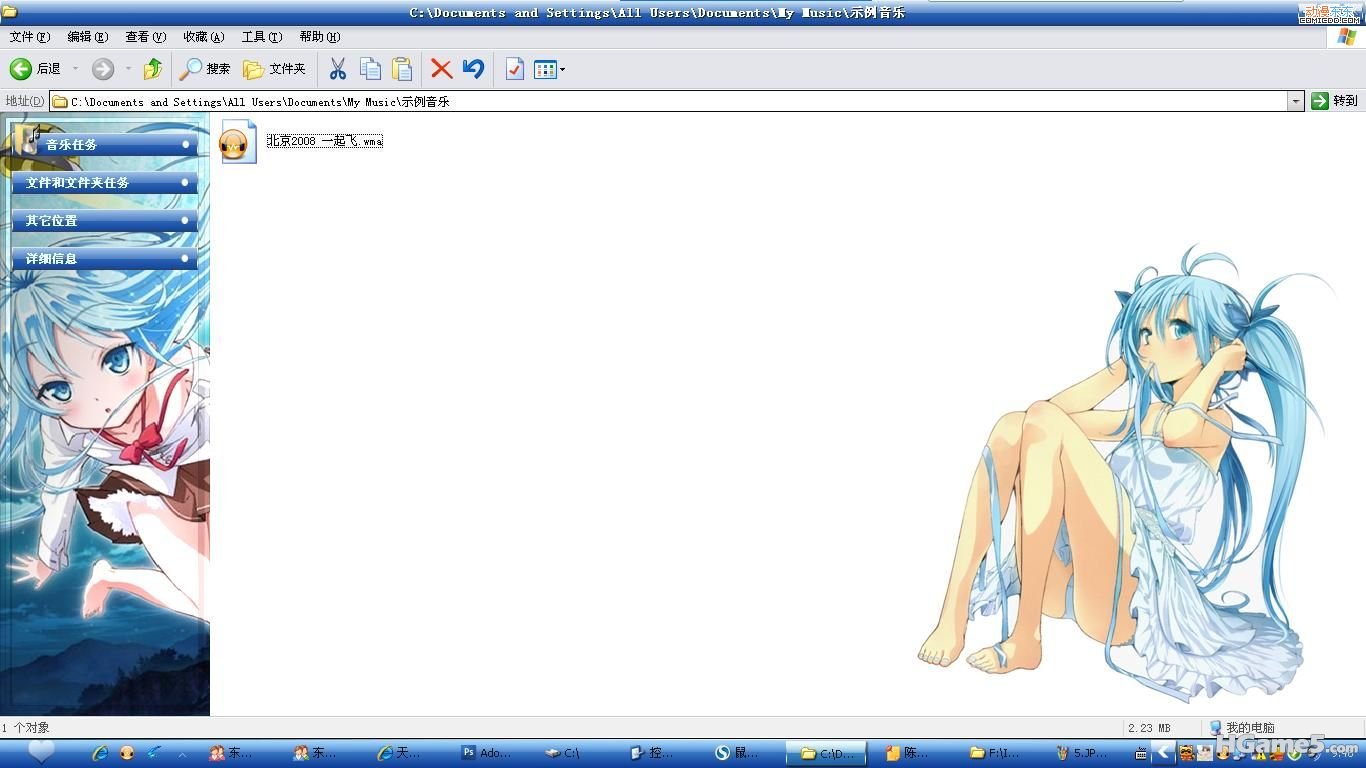Click the grey Forward arrow button
1366x768 pixels.
(103, 69)
